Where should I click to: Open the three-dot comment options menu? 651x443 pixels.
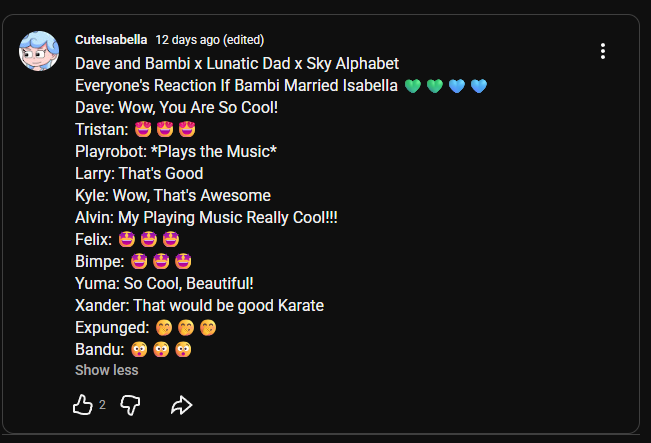tap(602, 51)
